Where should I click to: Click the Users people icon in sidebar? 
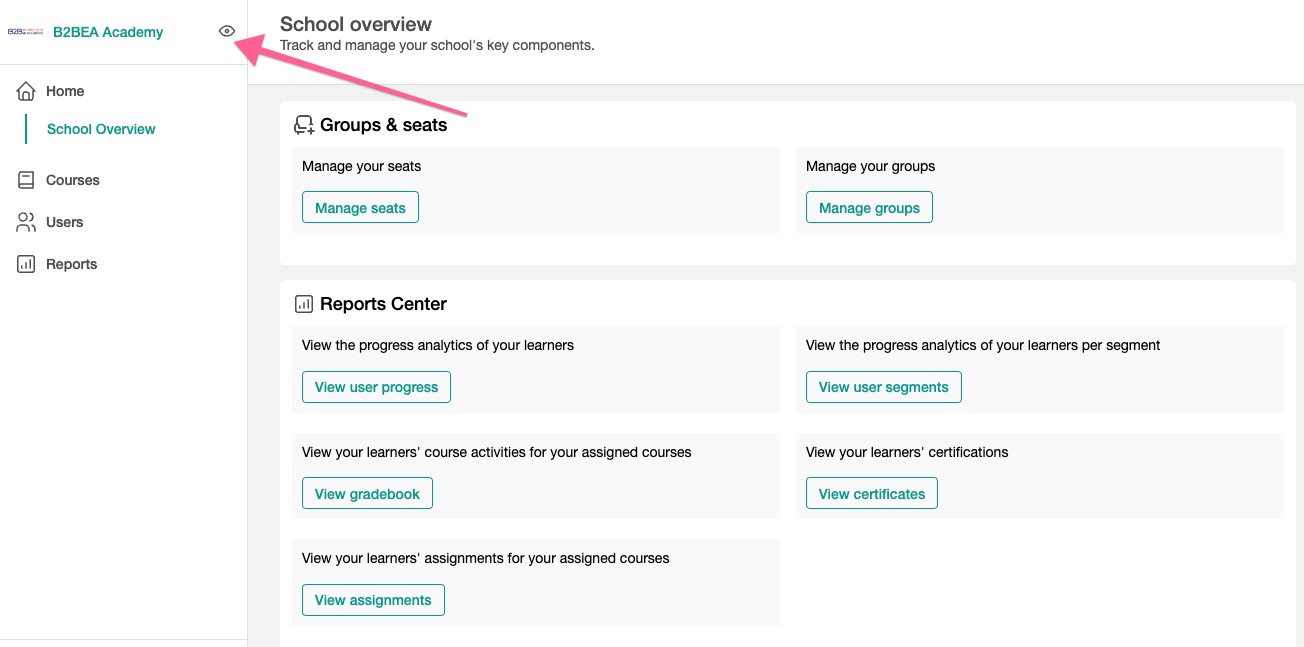click(x=26, y=222)
